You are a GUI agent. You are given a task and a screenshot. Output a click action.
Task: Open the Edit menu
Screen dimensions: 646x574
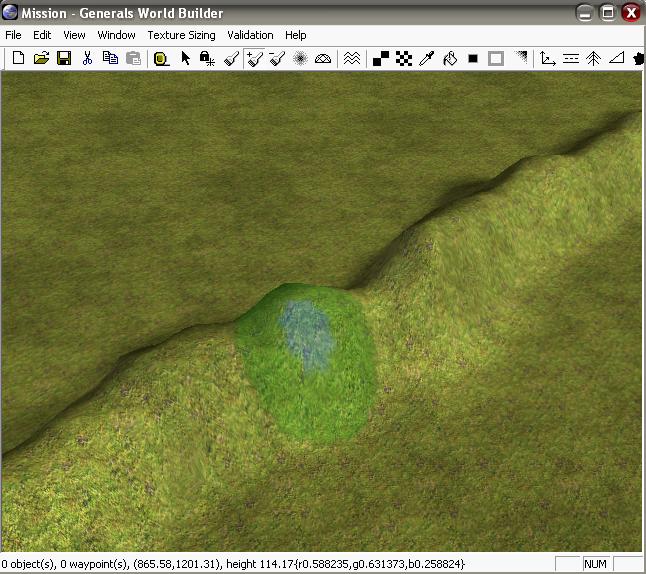[x=42, y=35]
